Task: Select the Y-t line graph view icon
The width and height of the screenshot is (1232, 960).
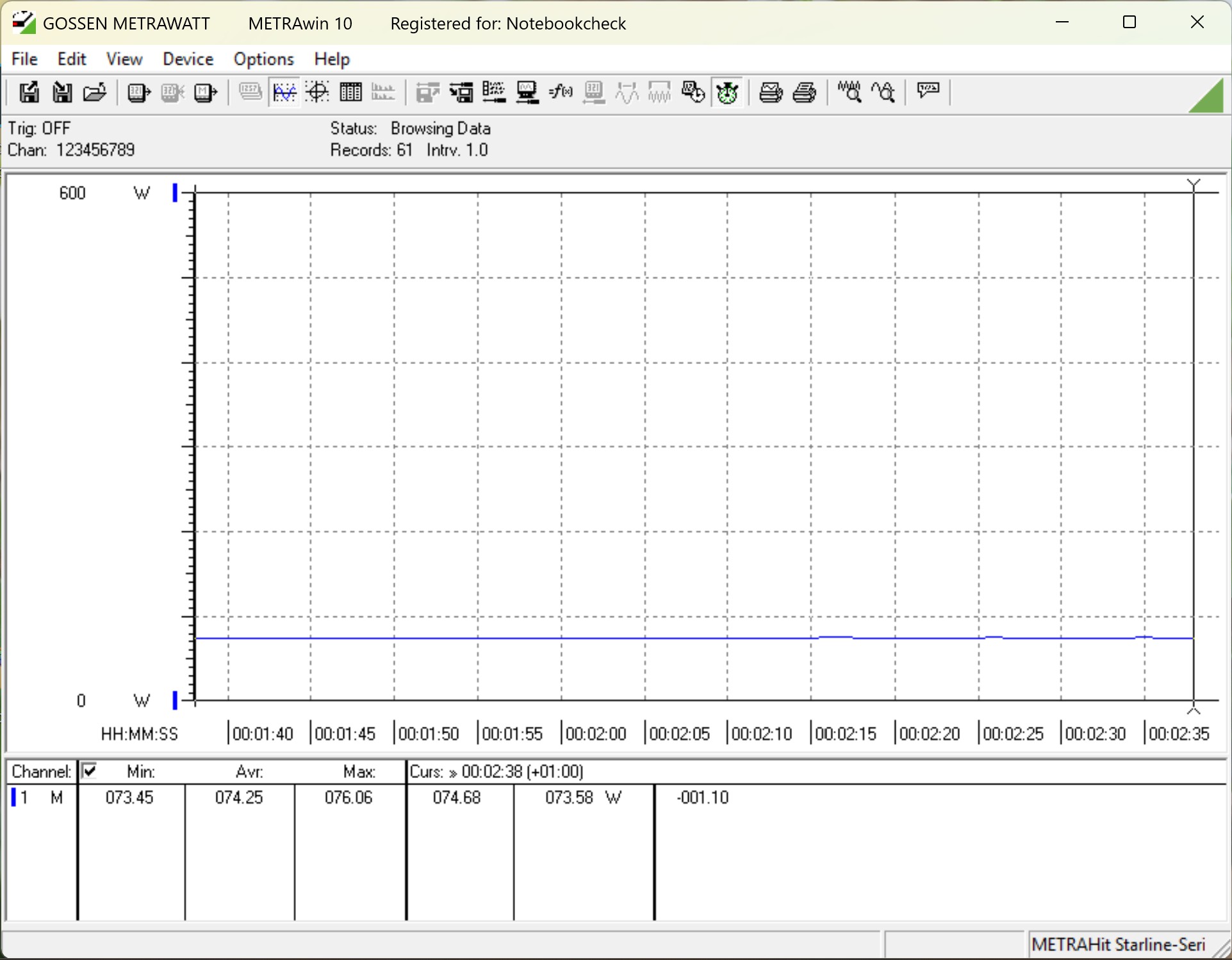Action: pyautogui.click(x=284, y=93)
